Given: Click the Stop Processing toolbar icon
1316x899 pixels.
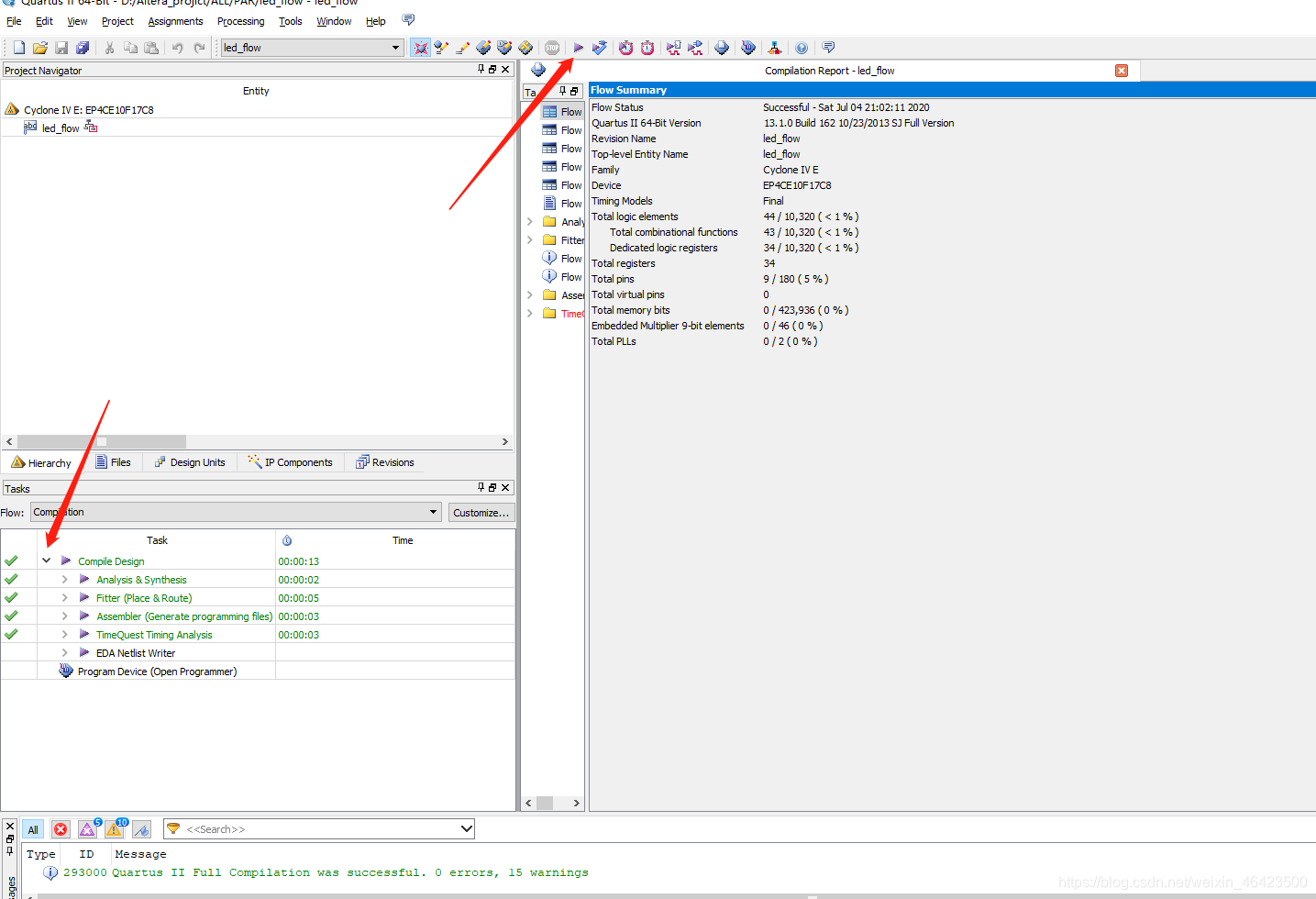Looking at the screenshot, I should click(552, 48).
